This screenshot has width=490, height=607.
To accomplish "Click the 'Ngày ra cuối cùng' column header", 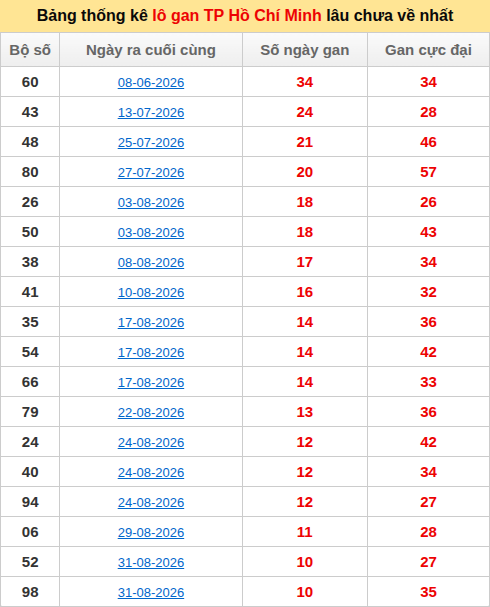I will coord(151,50).
